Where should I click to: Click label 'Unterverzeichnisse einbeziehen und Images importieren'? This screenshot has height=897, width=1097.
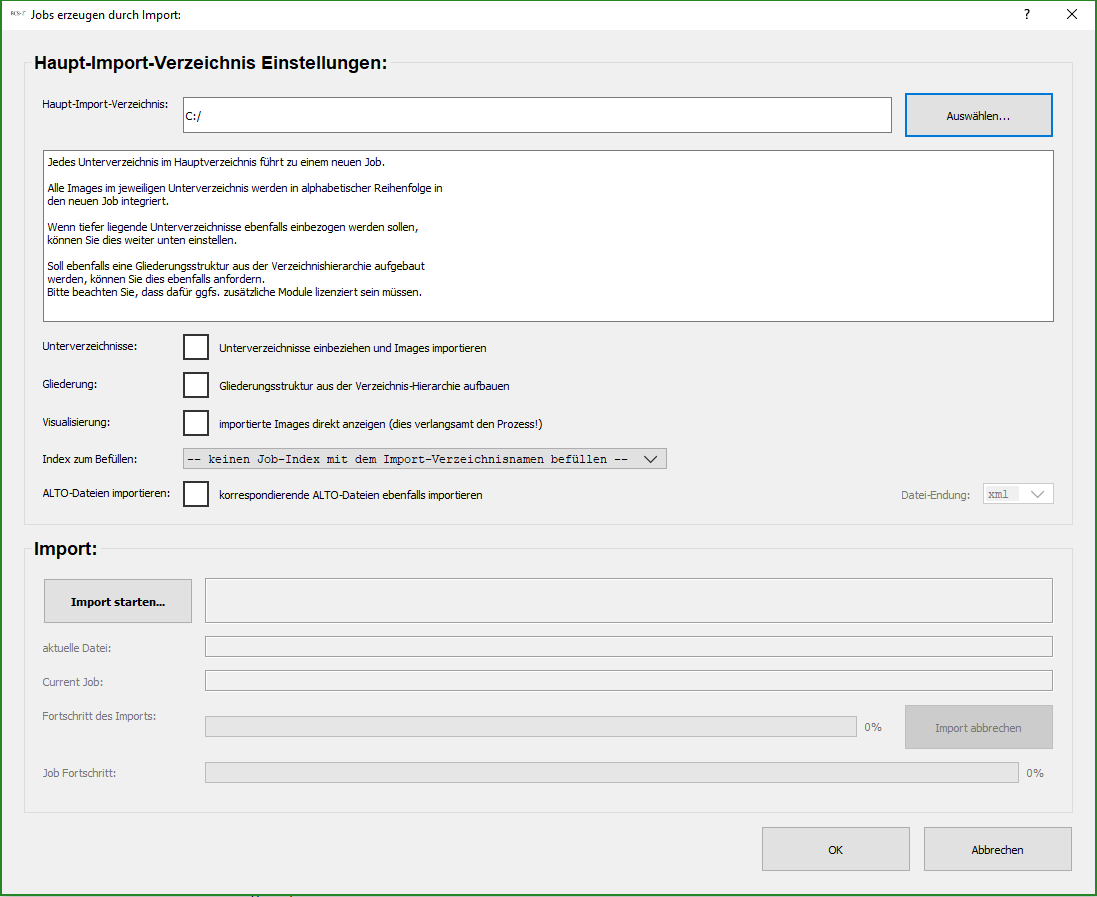[x=353, y=348]
